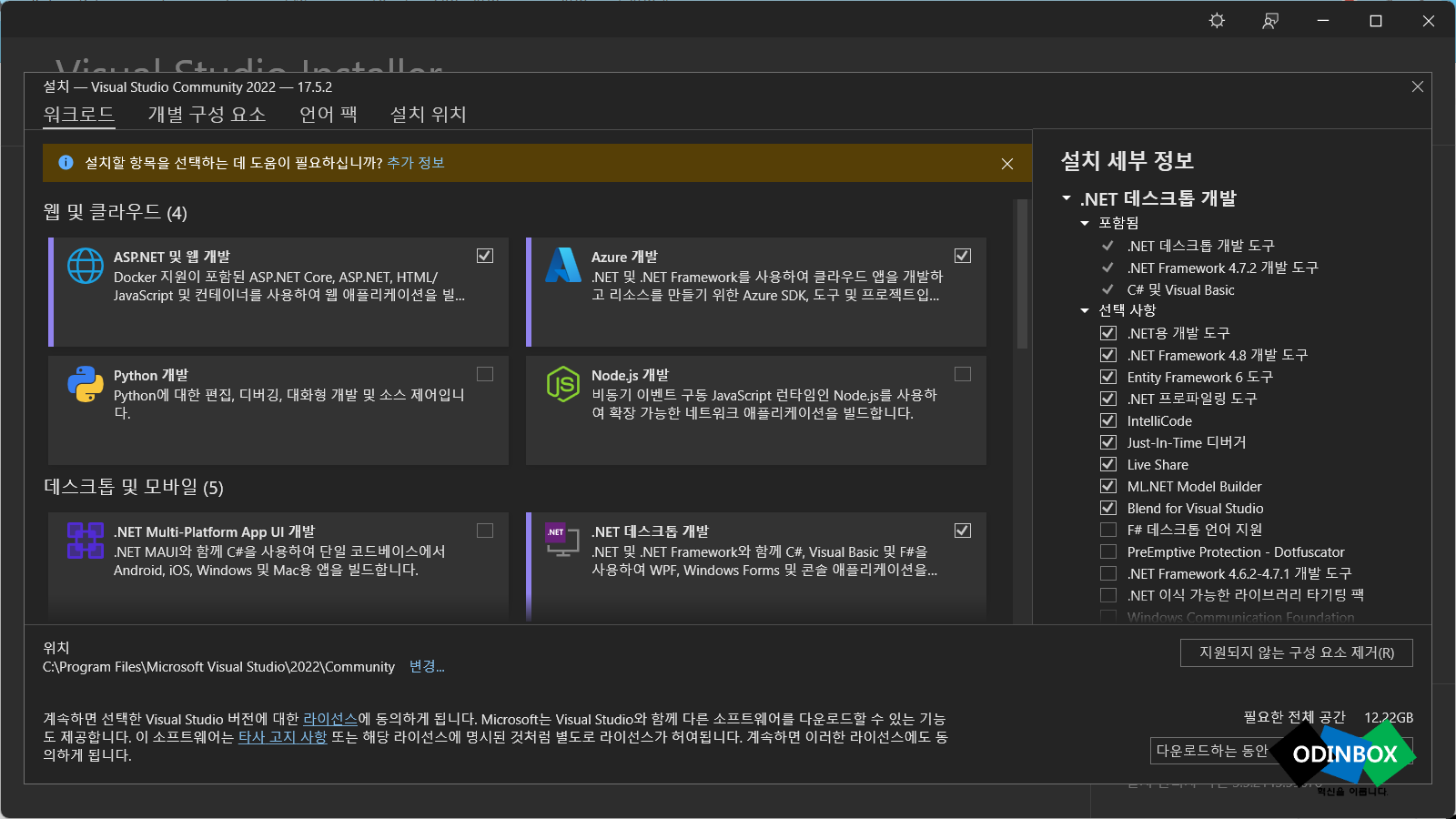
Task: Uncheck the .NET development tools optional item
Action: coord(1108,333)
